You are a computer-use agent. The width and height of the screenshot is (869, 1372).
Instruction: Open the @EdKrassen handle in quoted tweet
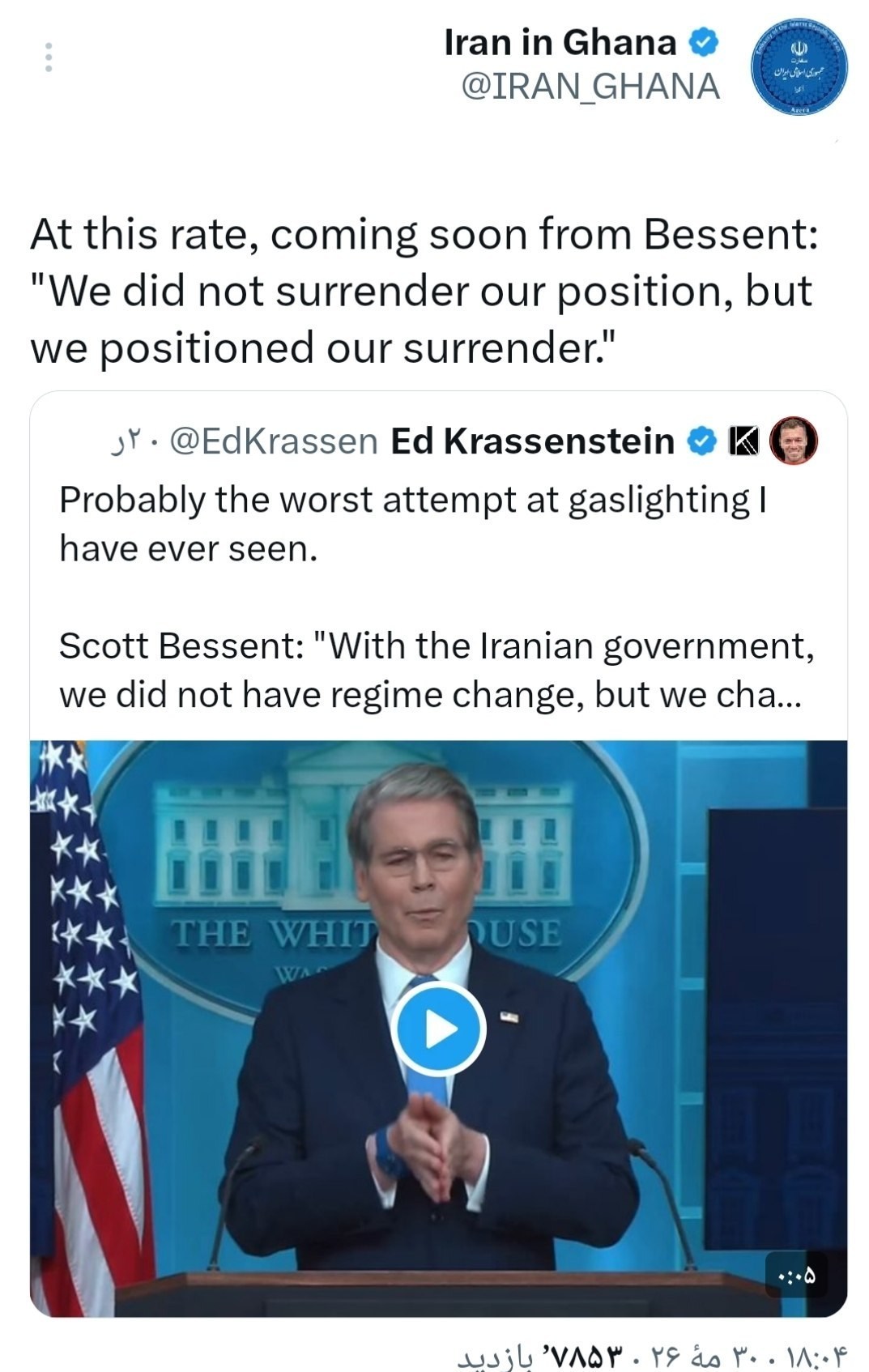pyautogui.click(x=275, y=441)
